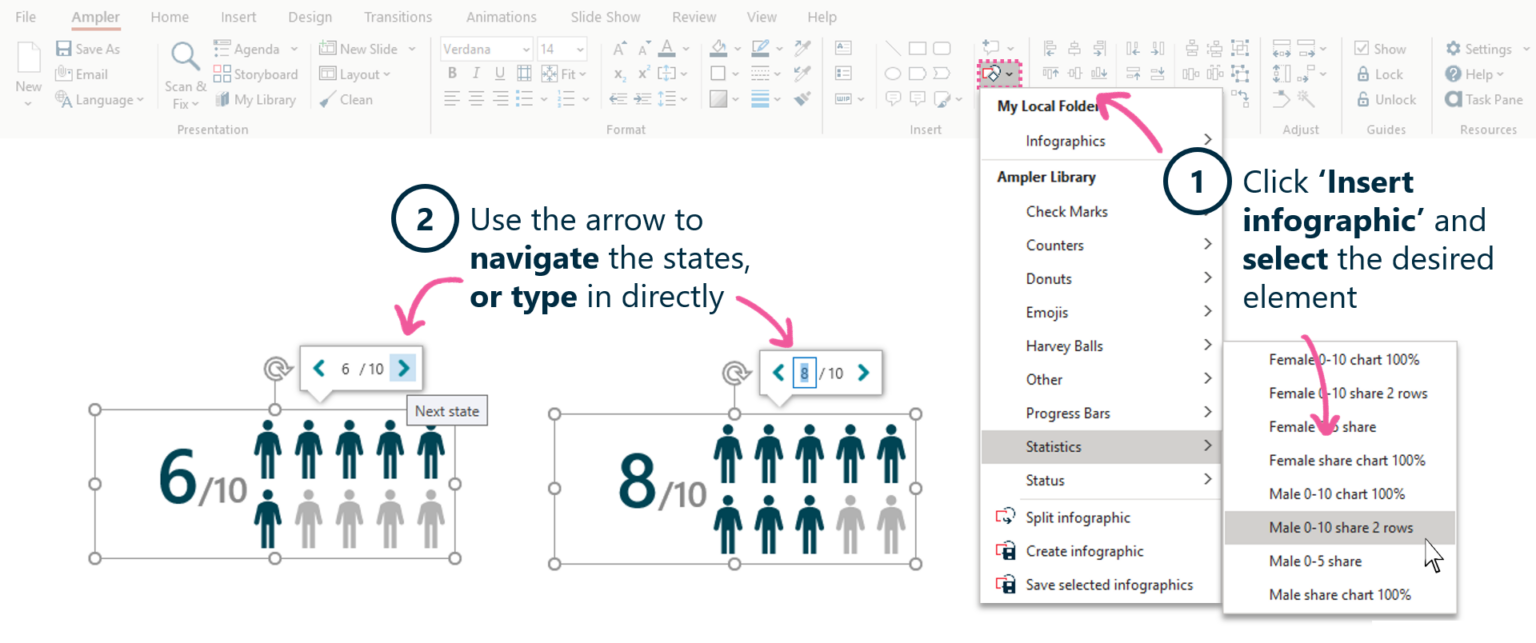Open the Transitions ribbon tab
Viewport: 1536px width, 643px height.
pos(397,16)
